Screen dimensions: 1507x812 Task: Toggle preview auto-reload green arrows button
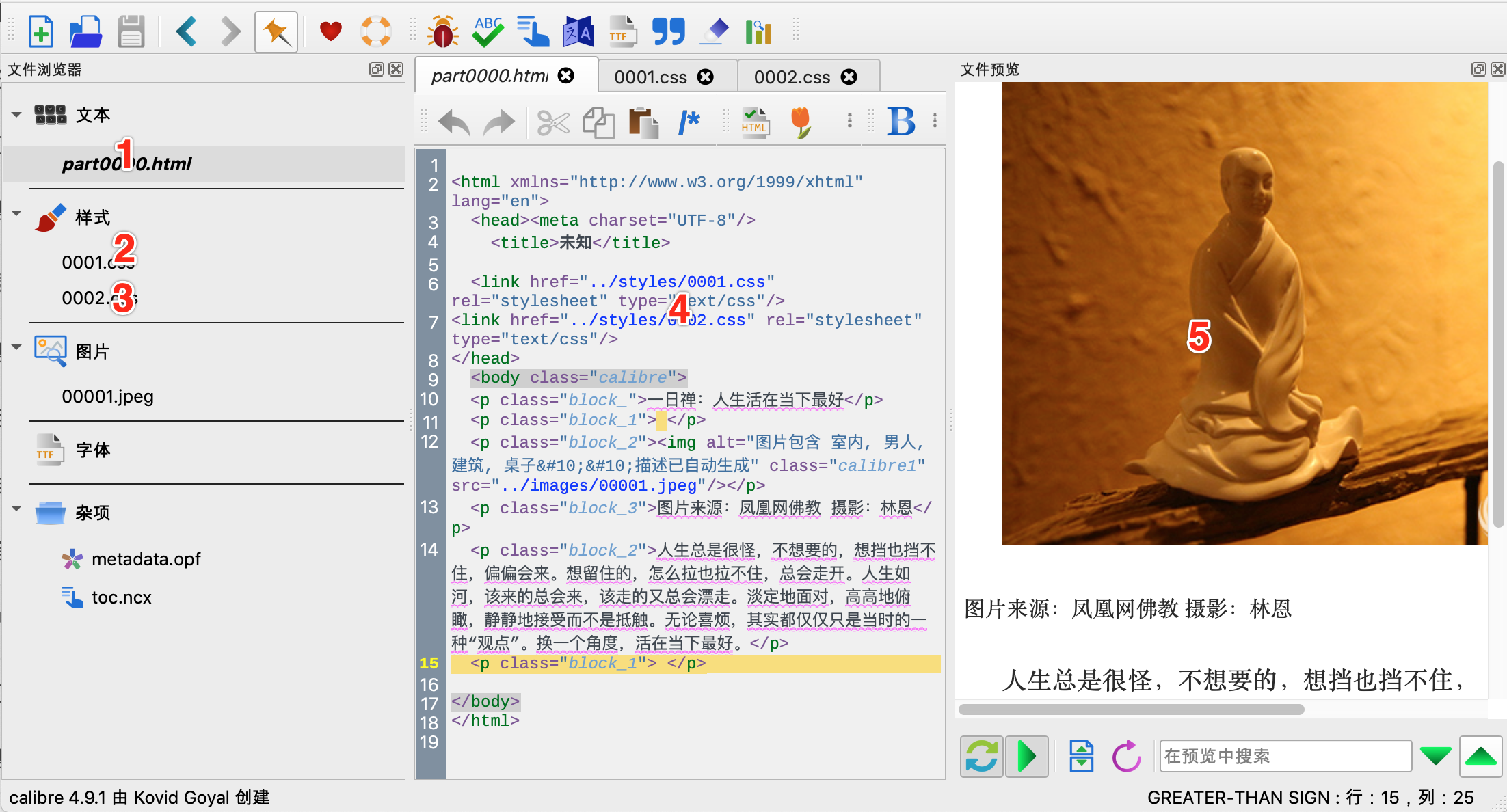[981, 757]
